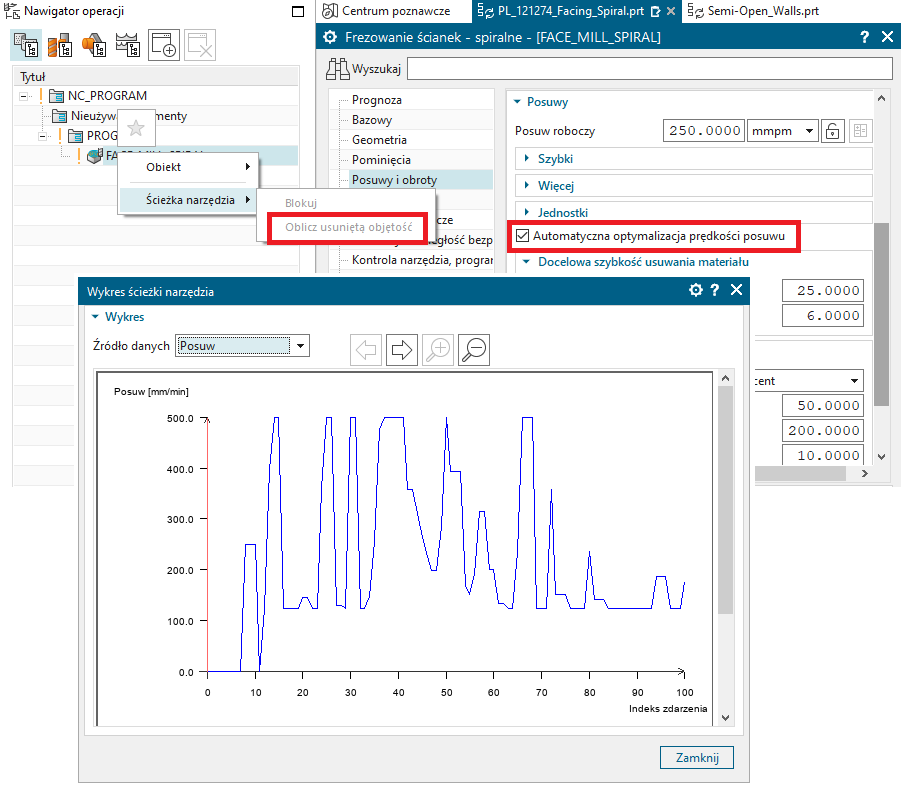Open Wykres ścieżki narzędzia settings gear
This screenshot has height=789, width=911.
click(695, 290)
